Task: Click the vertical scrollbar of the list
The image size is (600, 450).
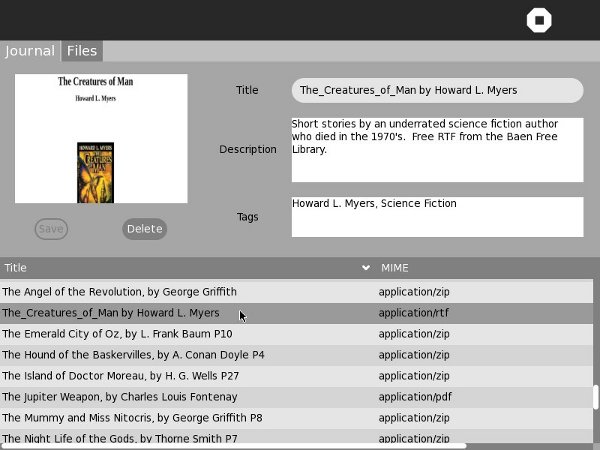Action: 595,400
